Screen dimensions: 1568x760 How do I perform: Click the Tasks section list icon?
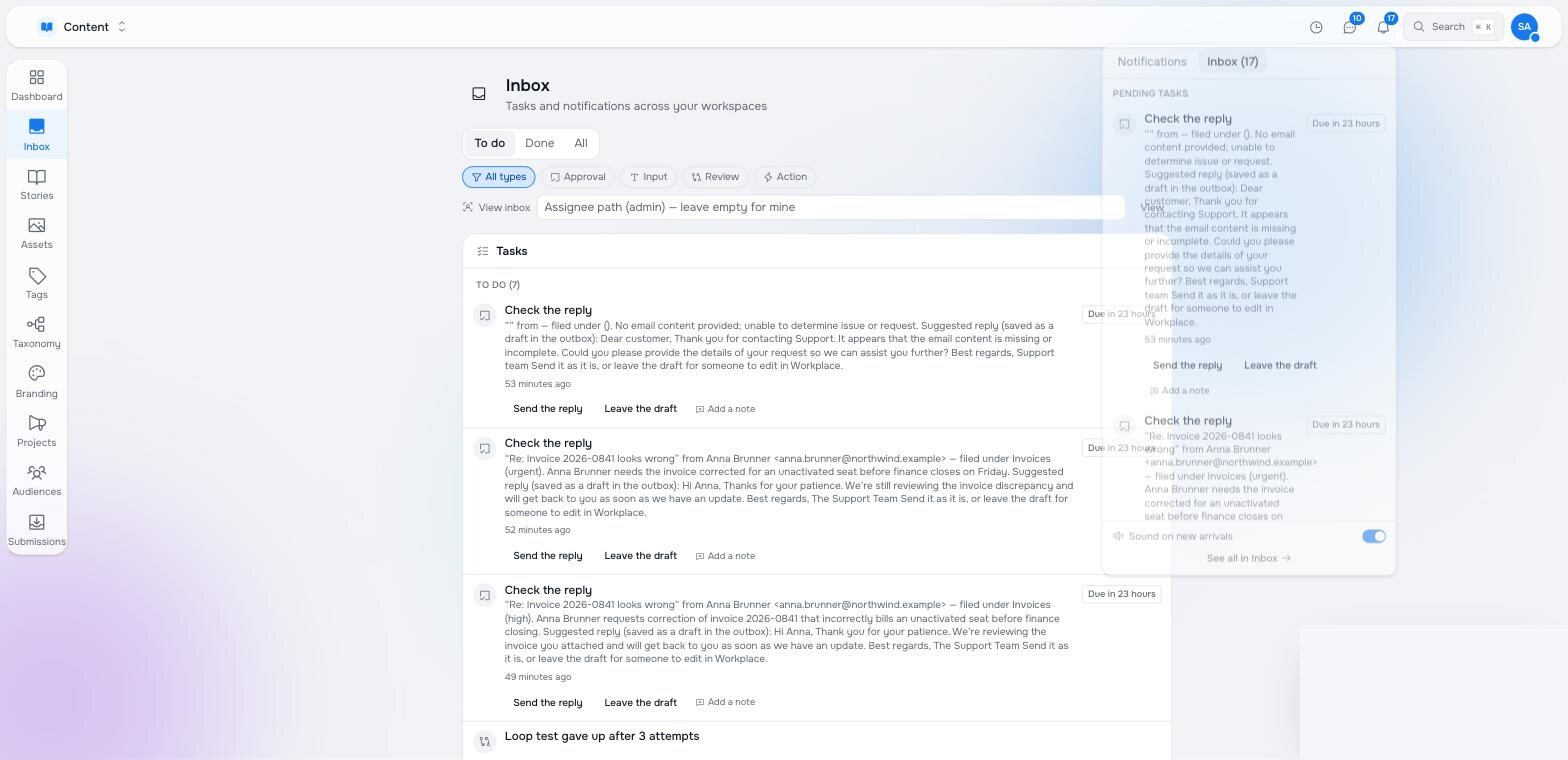(x=483, y=252)
